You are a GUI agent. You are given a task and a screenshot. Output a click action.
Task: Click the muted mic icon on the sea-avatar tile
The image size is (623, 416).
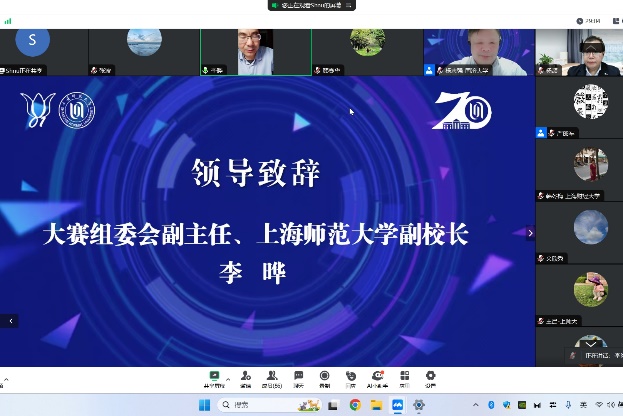point(94,70)
